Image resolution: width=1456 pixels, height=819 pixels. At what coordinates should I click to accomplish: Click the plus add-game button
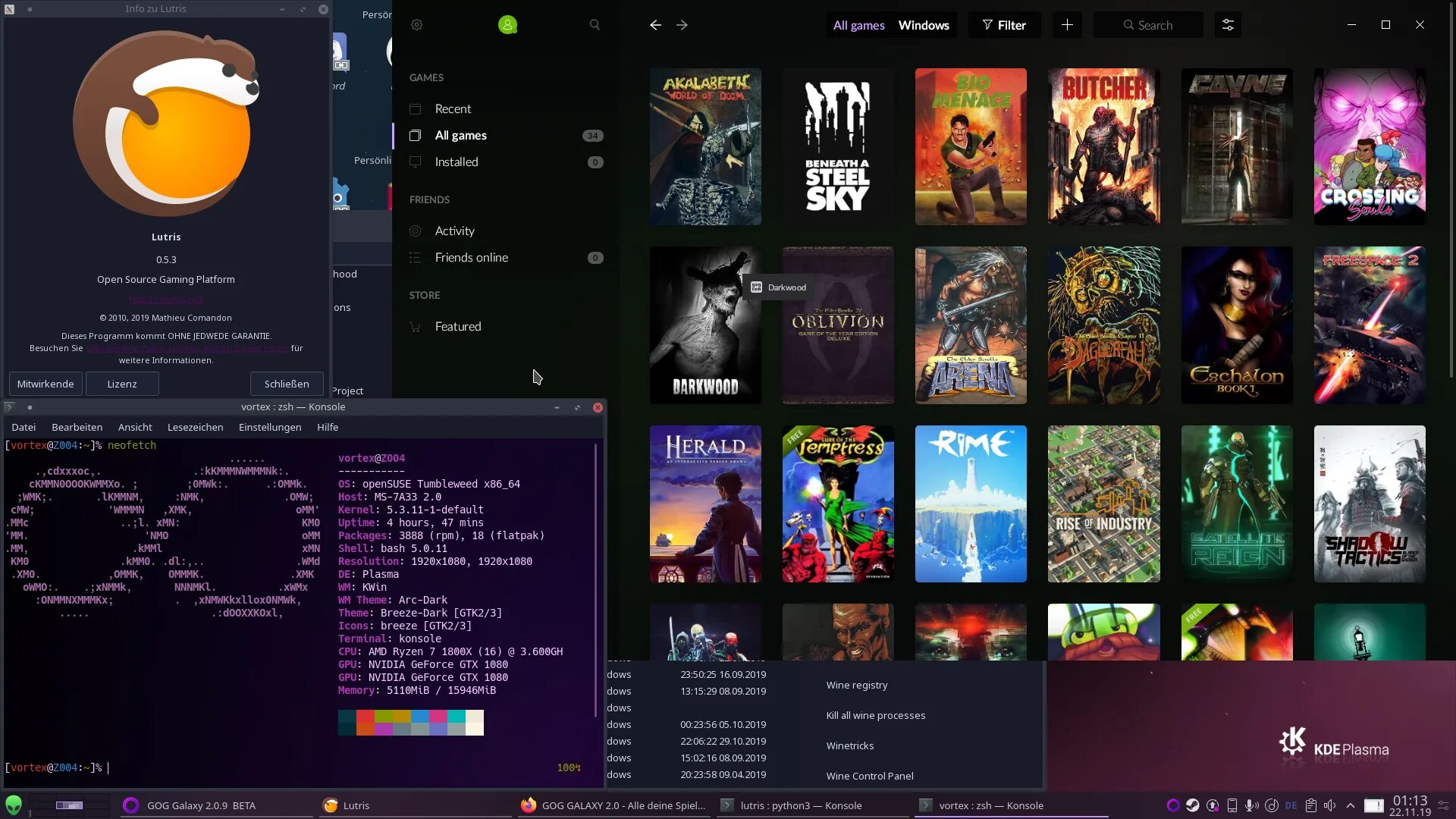click(1067, 25)
